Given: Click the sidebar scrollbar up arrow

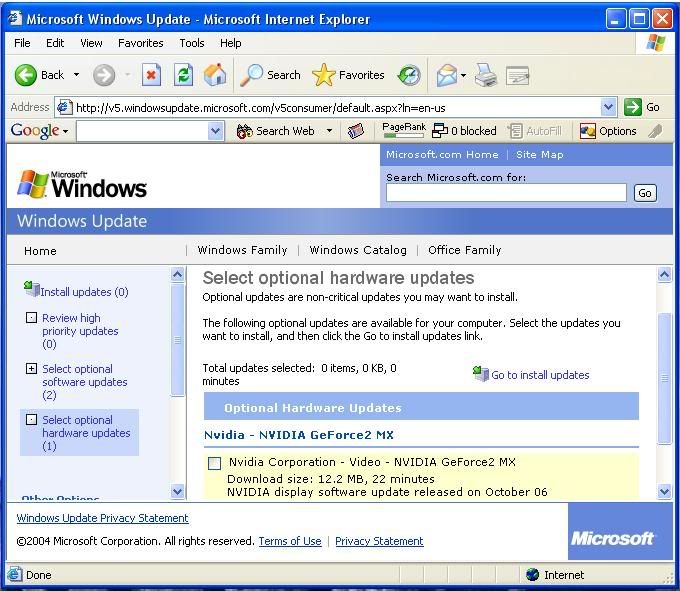Looking at the screenshot, I should click(x=178, y=274).
